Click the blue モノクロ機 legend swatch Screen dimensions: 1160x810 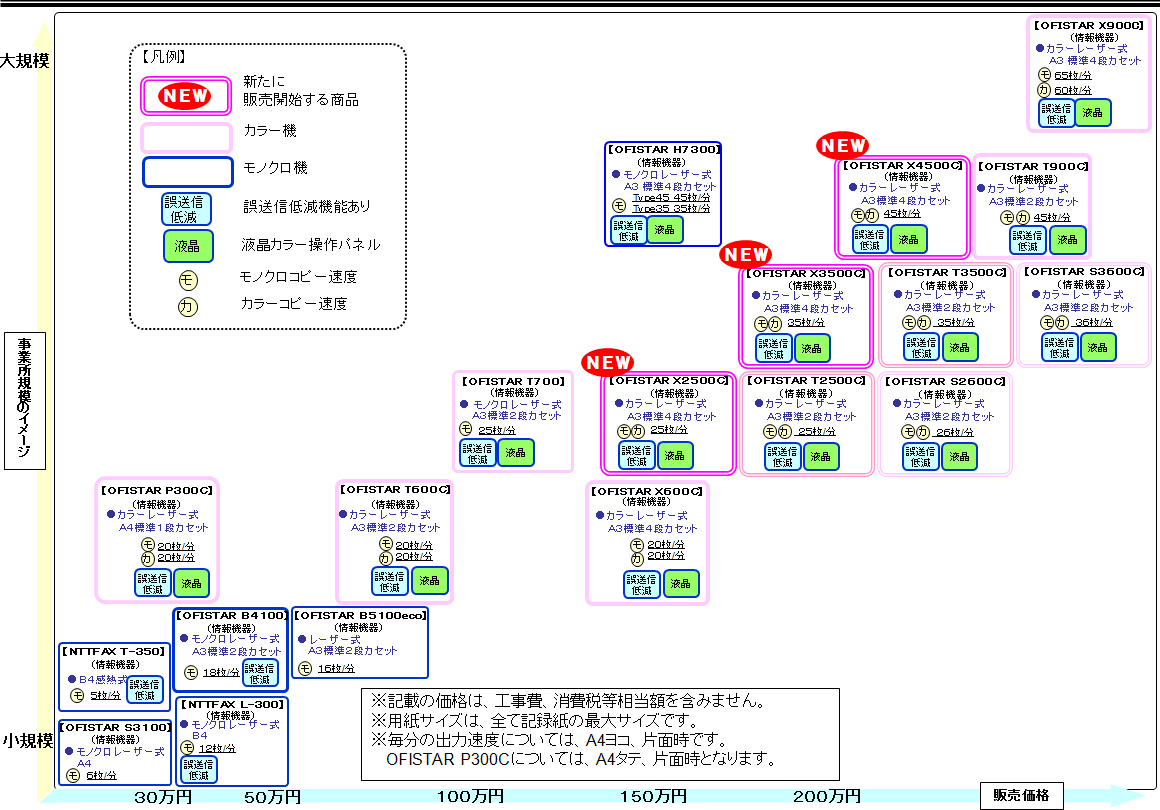[188, 172]
